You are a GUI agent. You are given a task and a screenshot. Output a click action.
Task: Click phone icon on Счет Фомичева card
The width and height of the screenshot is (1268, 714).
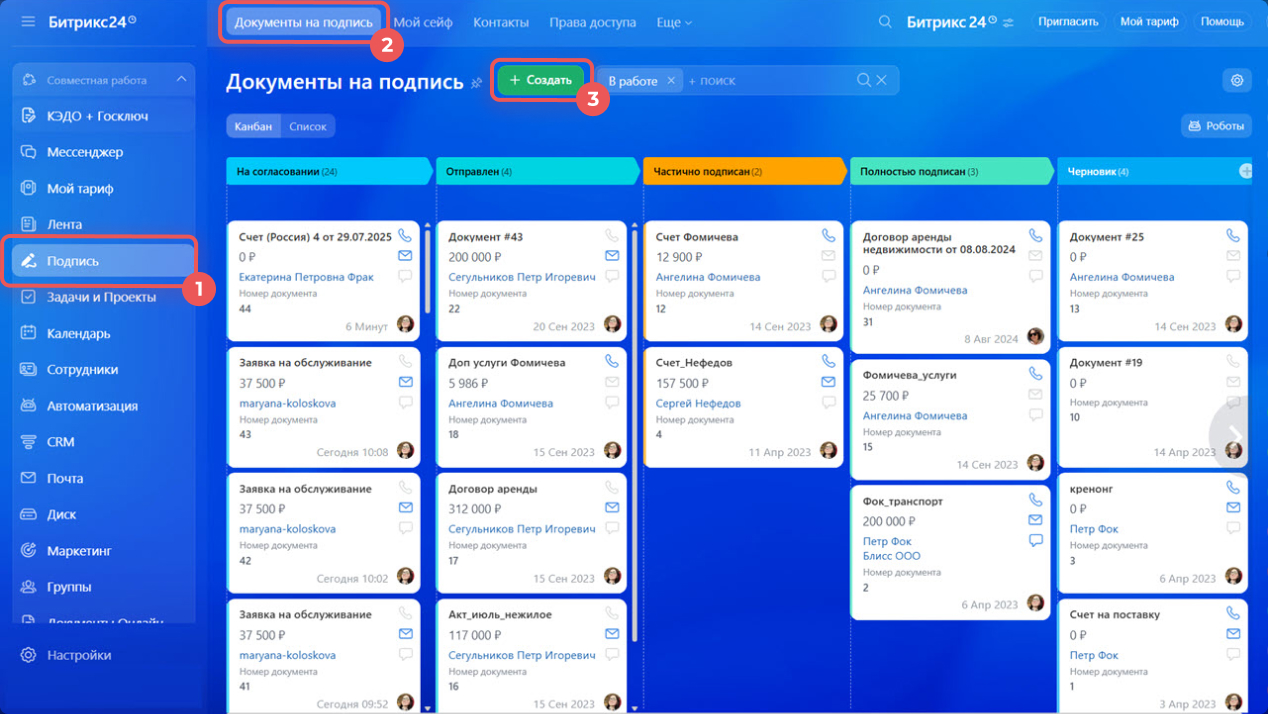click(x=828, y=236)
